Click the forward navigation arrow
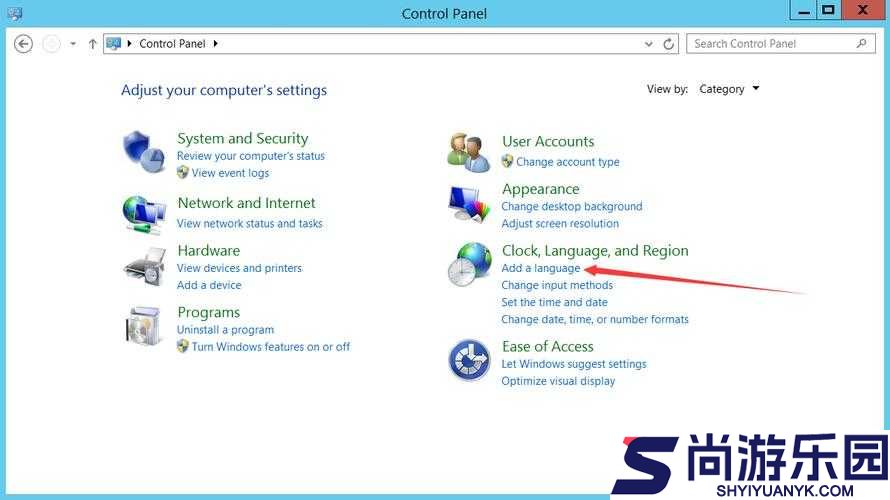890x500 pixels. 51,44
